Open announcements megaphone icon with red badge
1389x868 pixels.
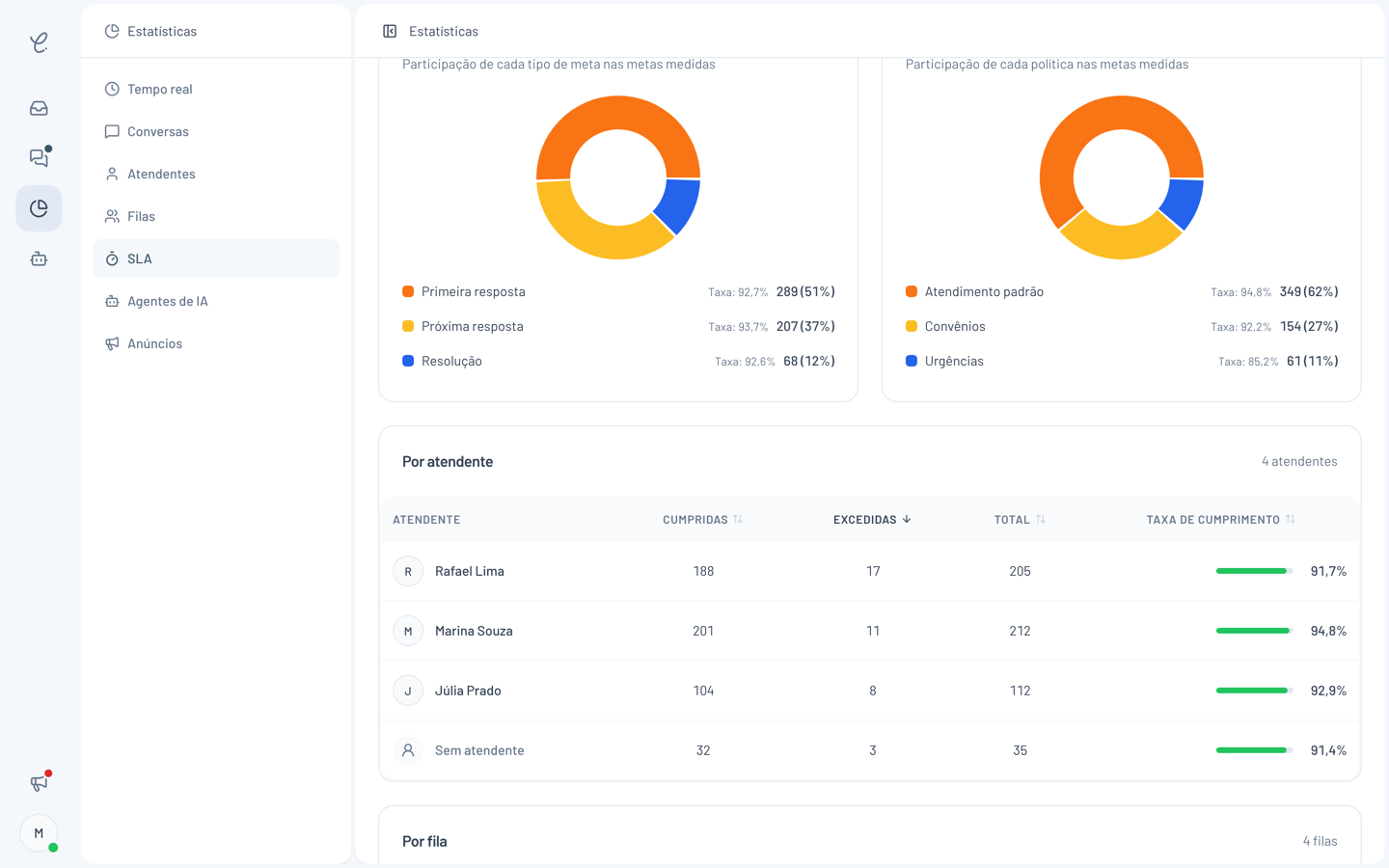coord(39,782)
